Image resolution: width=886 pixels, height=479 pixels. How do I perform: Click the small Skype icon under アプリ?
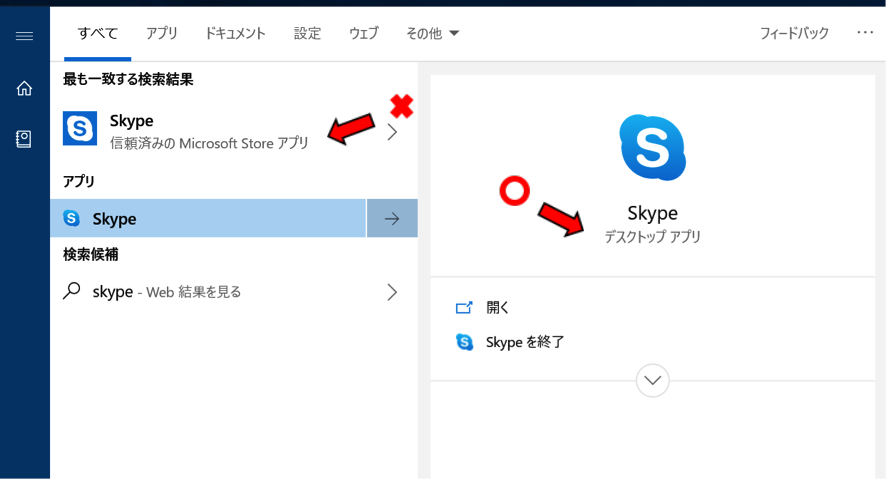[x=71, y=218]
